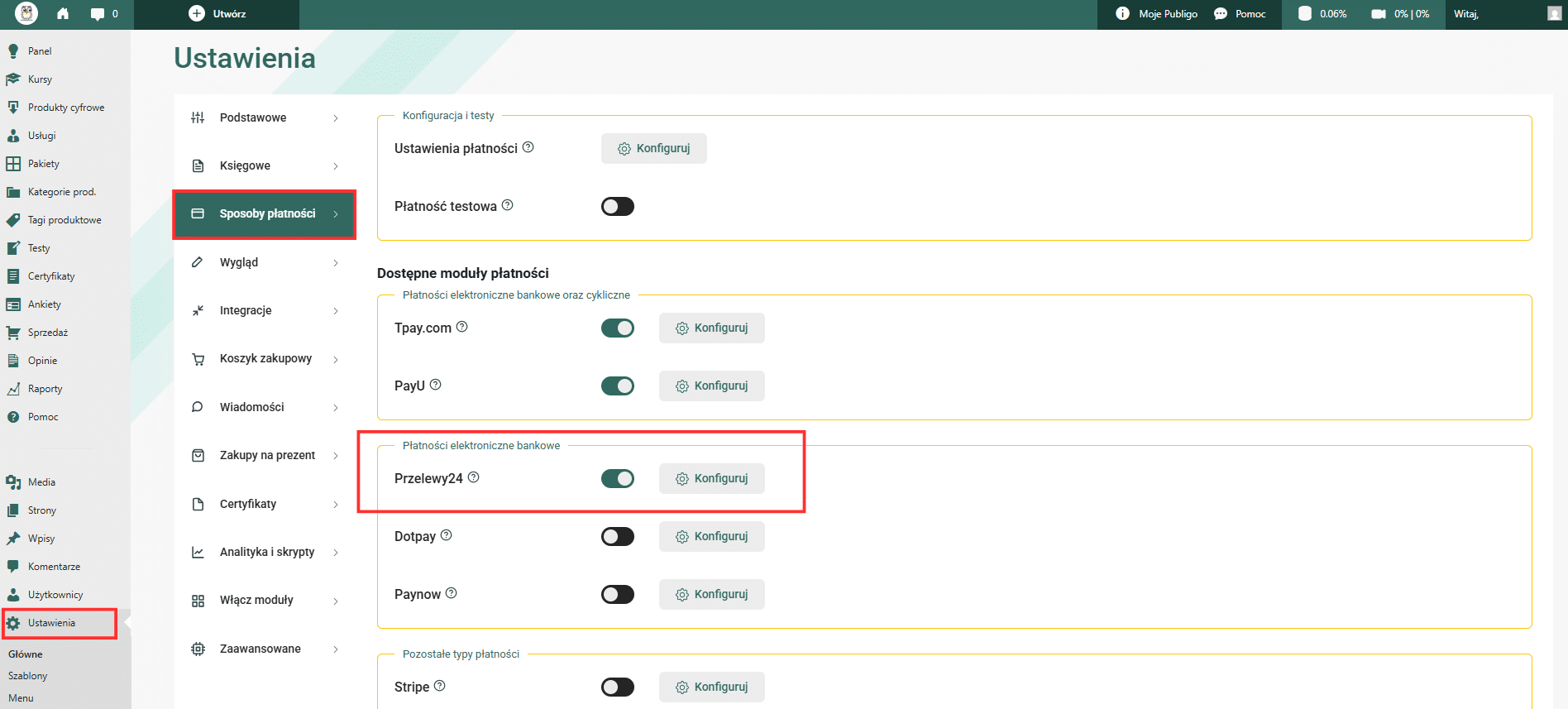Viewport: 1568px width, 709px height.
Task: Open user avatar in top right
Action: click(1555, 13)
